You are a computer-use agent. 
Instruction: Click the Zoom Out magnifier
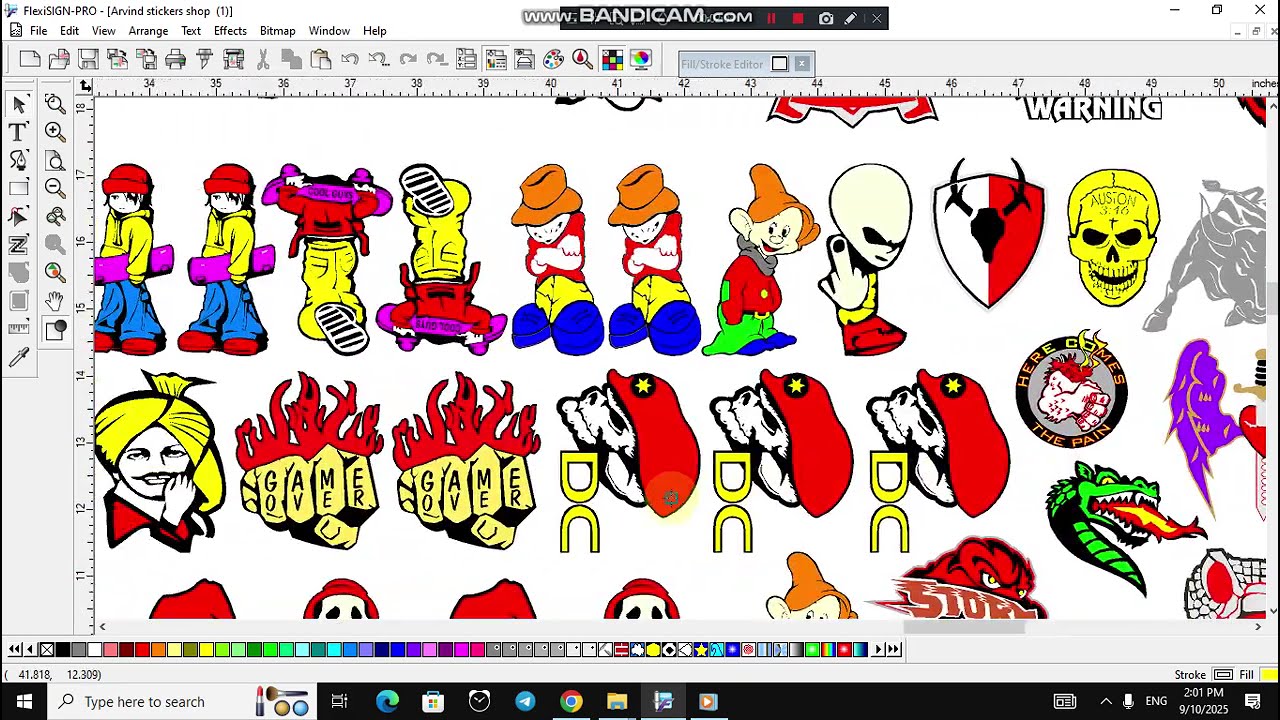55,188
